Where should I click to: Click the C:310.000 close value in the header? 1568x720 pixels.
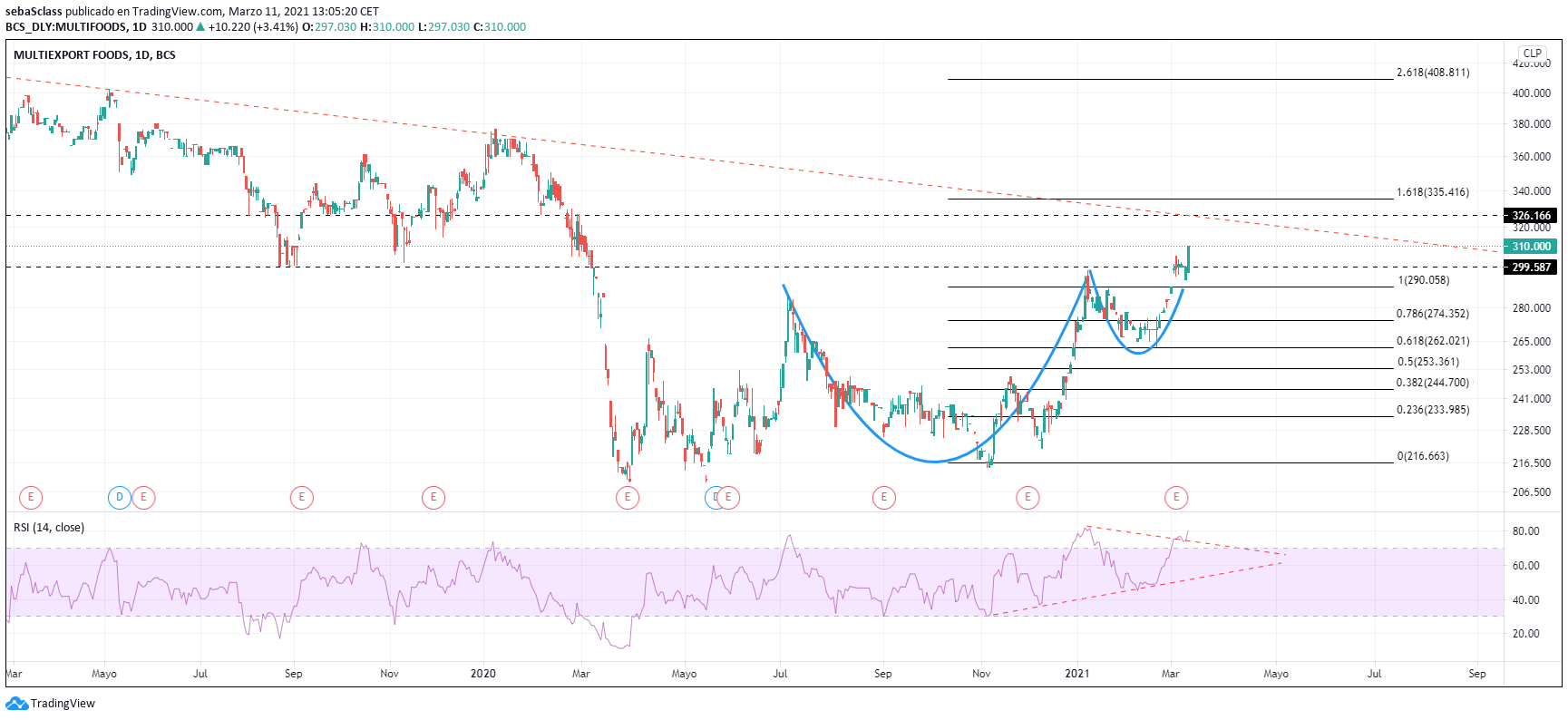pos(500,27)
